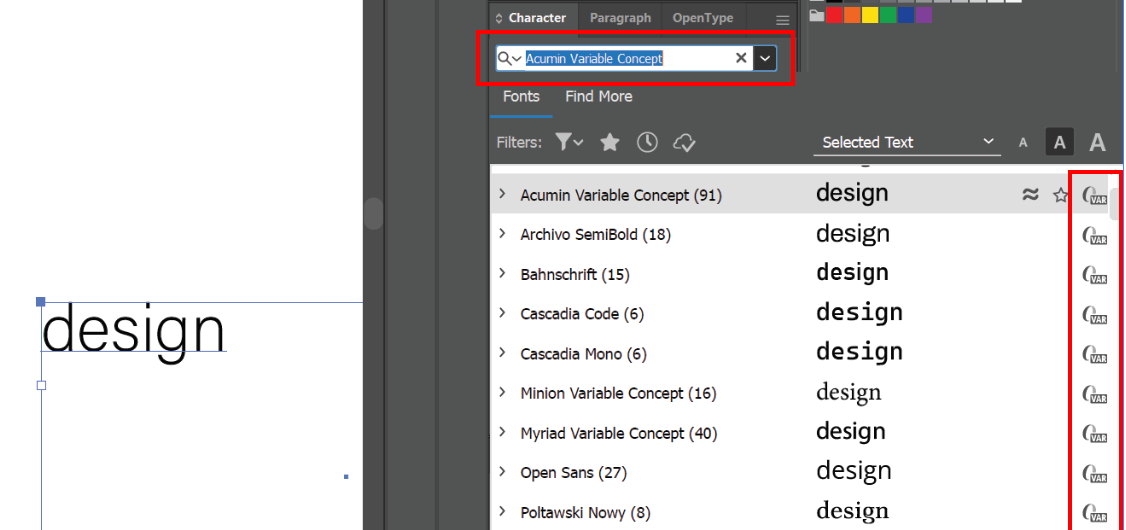Expand Cascadia Code font family
Image resolution: width=1126 pixels, height=530 pixels.
503,313
